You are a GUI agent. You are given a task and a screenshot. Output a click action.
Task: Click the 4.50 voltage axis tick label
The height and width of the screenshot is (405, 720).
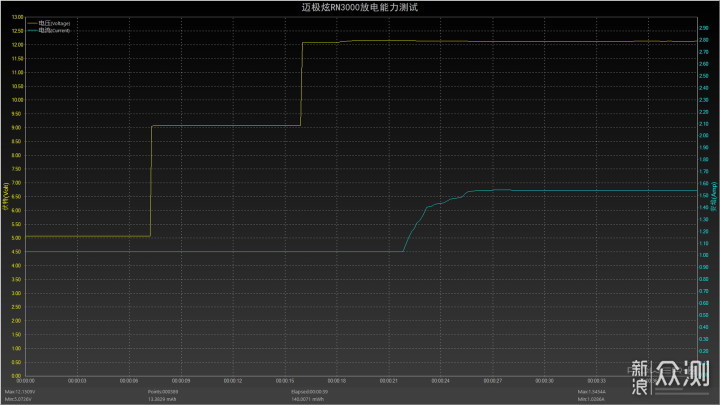17,252
